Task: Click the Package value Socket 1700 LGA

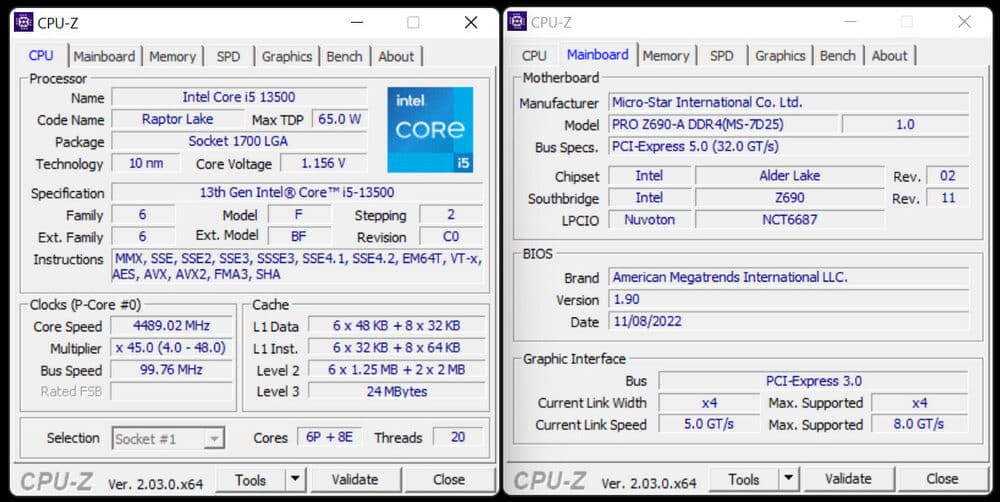Action: 239,141
